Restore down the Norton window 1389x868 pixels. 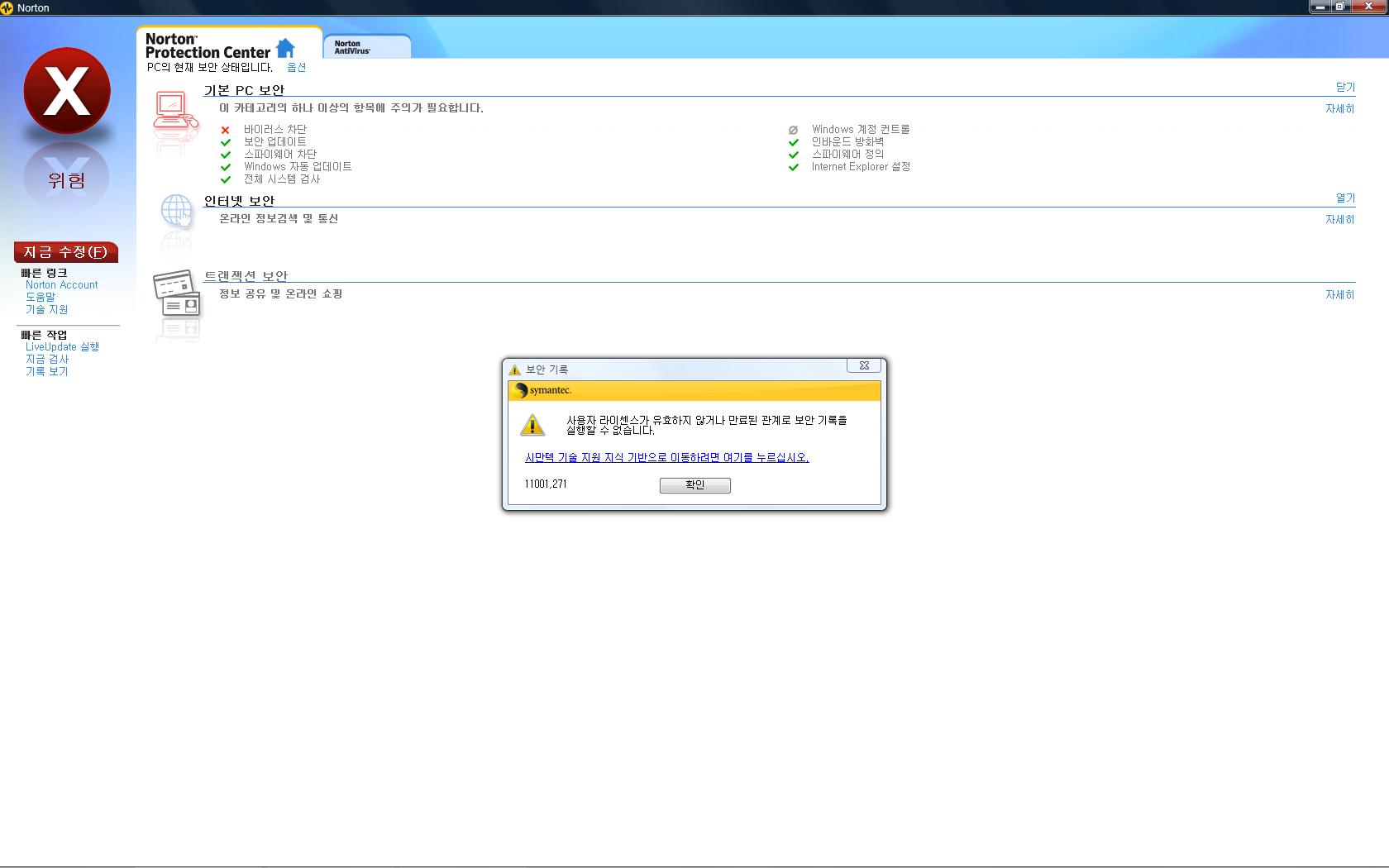point(1341,7)
